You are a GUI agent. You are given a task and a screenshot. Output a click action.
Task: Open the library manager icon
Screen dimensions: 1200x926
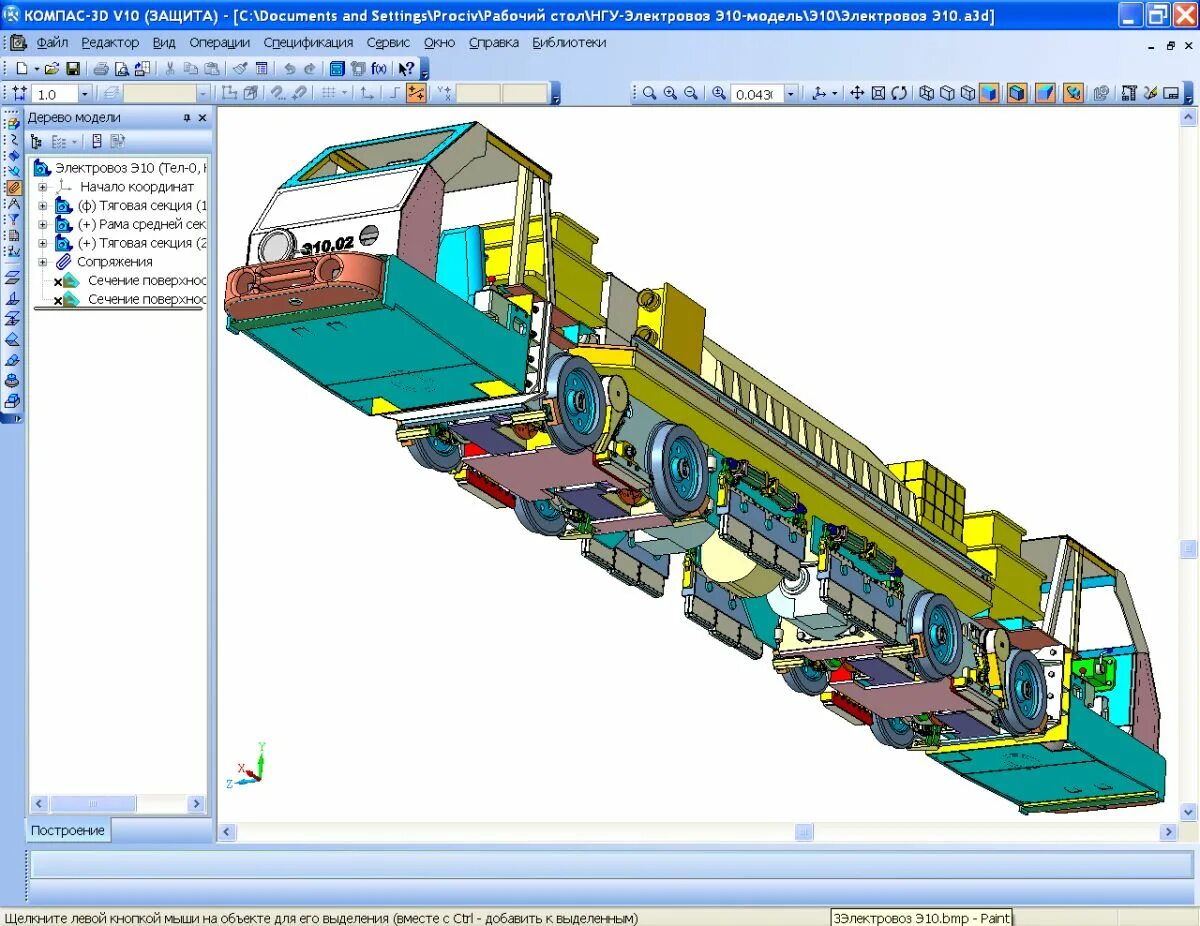point(337,69)
